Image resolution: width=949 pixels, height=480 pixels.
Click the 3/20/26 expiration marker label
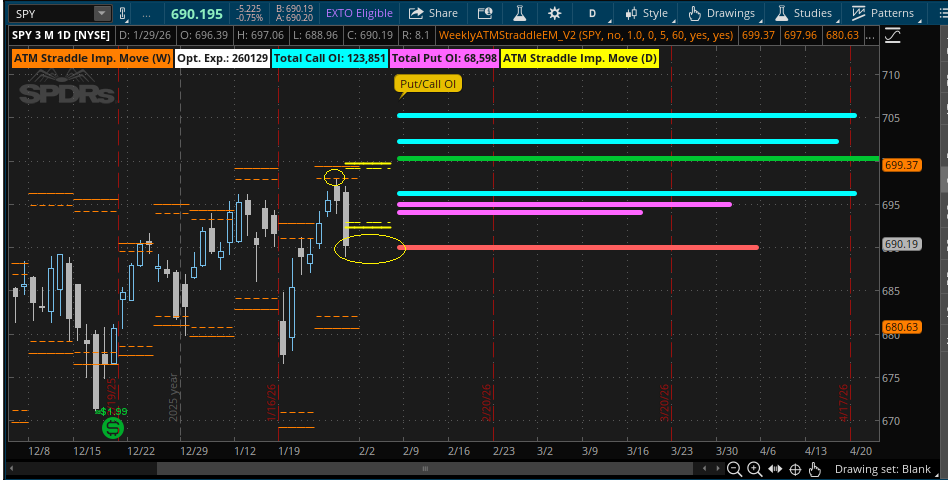tap(665, 403)
